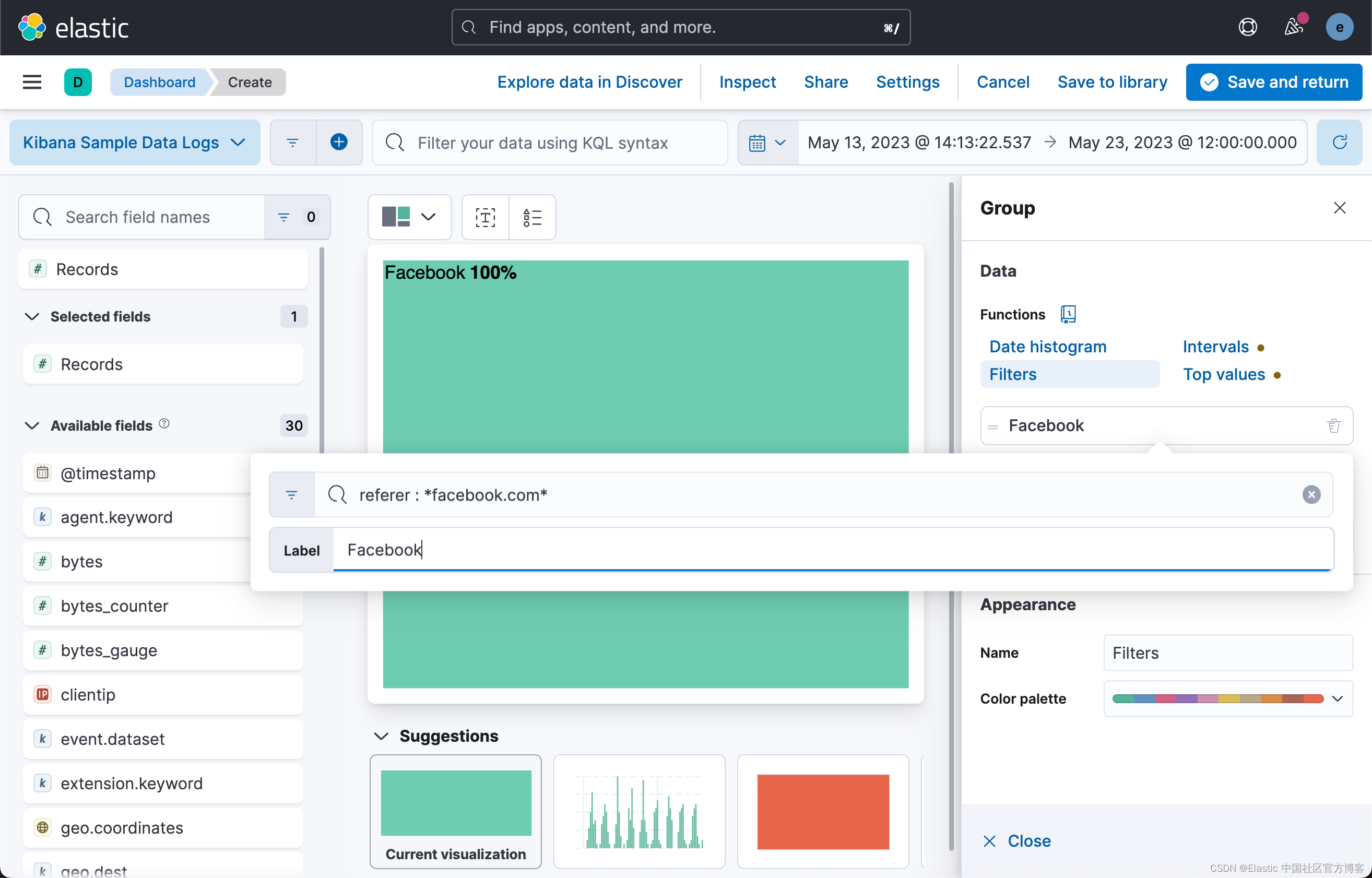
Task: Open the visual options text icon
Action: 486,217
